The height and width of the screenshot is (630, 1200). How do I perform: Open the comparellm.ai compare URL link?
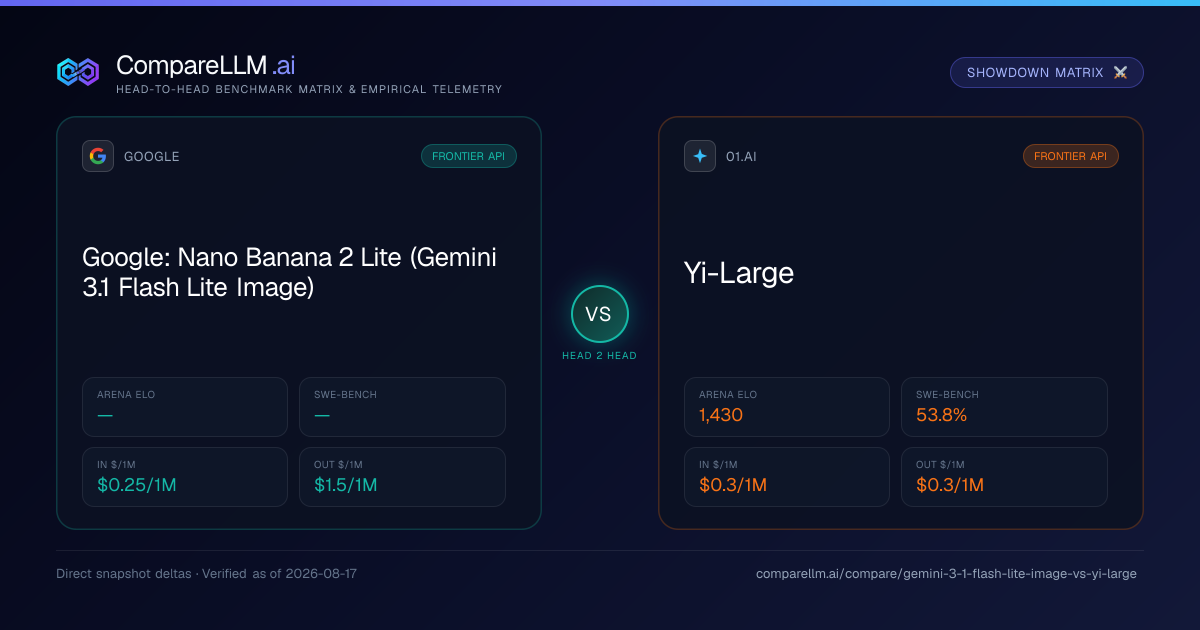pyautogui.click(x=946, y=574)
